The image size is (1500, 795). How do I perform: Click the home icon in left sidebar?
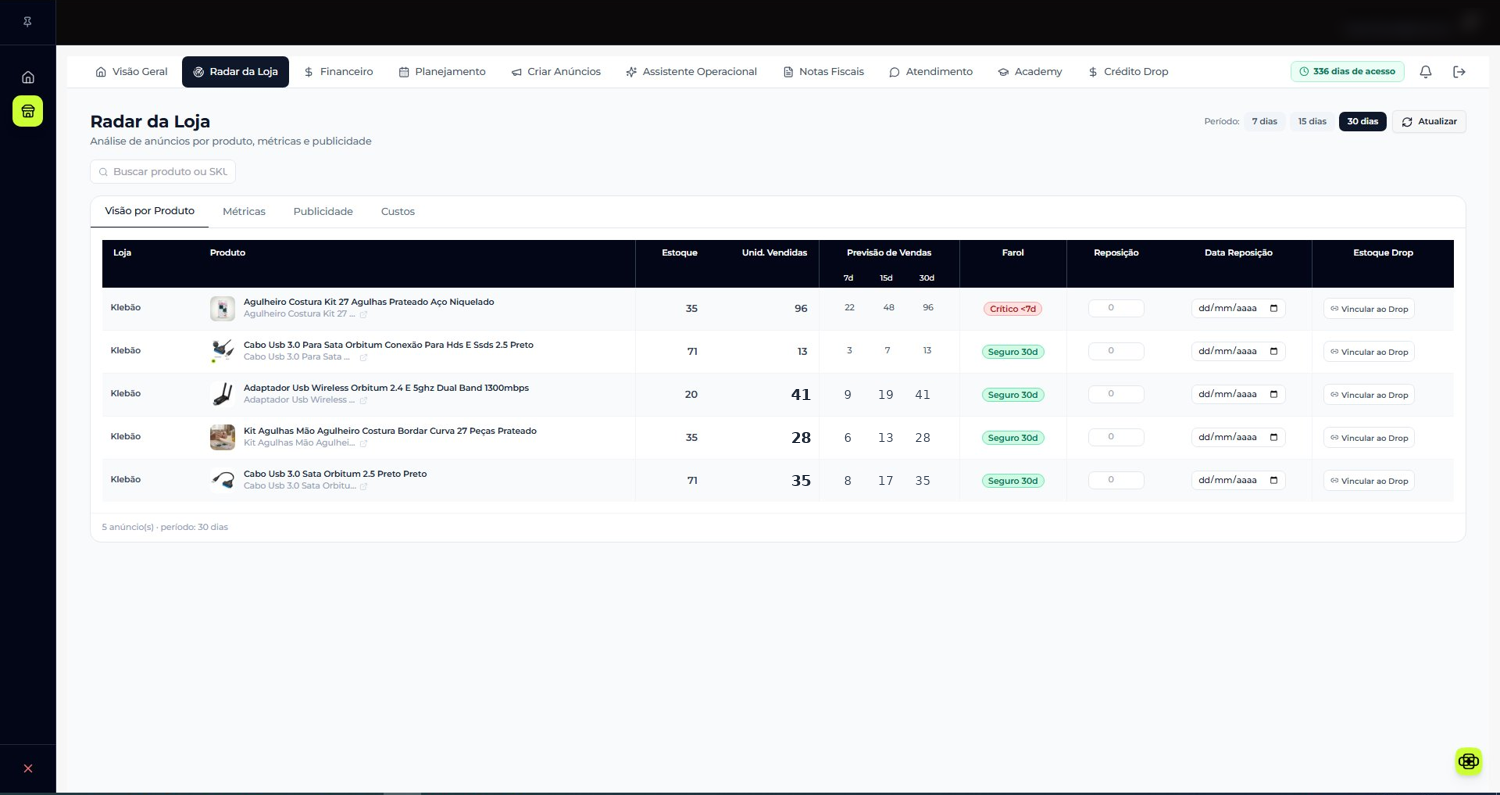coord(28,77)
